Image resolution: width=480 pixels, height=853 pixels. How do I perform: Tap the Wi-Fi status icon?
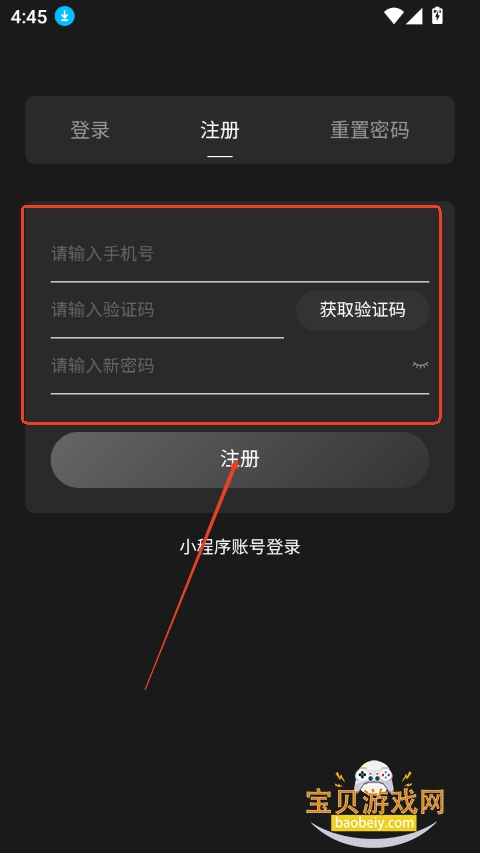(393, 16)
